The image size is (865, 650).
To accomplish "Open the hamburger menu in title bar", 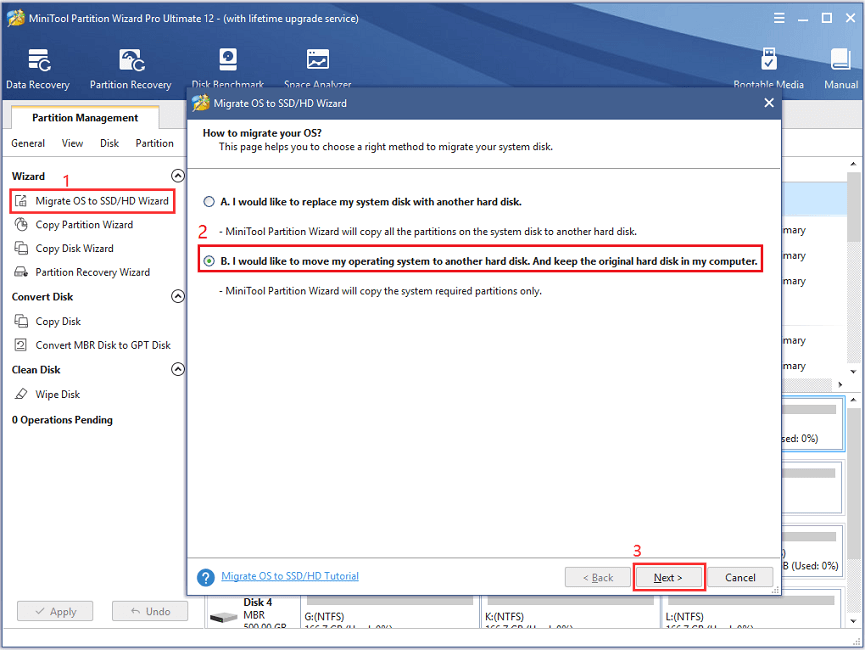I will (779, 18).
